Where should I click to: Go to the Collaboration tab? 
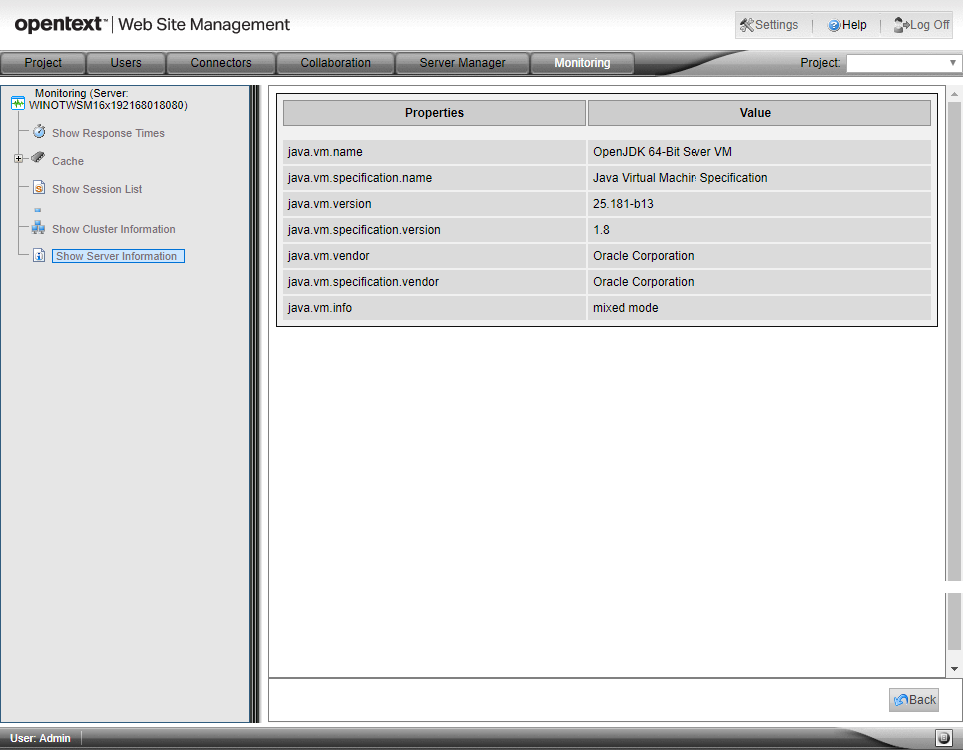pos(335,63)
